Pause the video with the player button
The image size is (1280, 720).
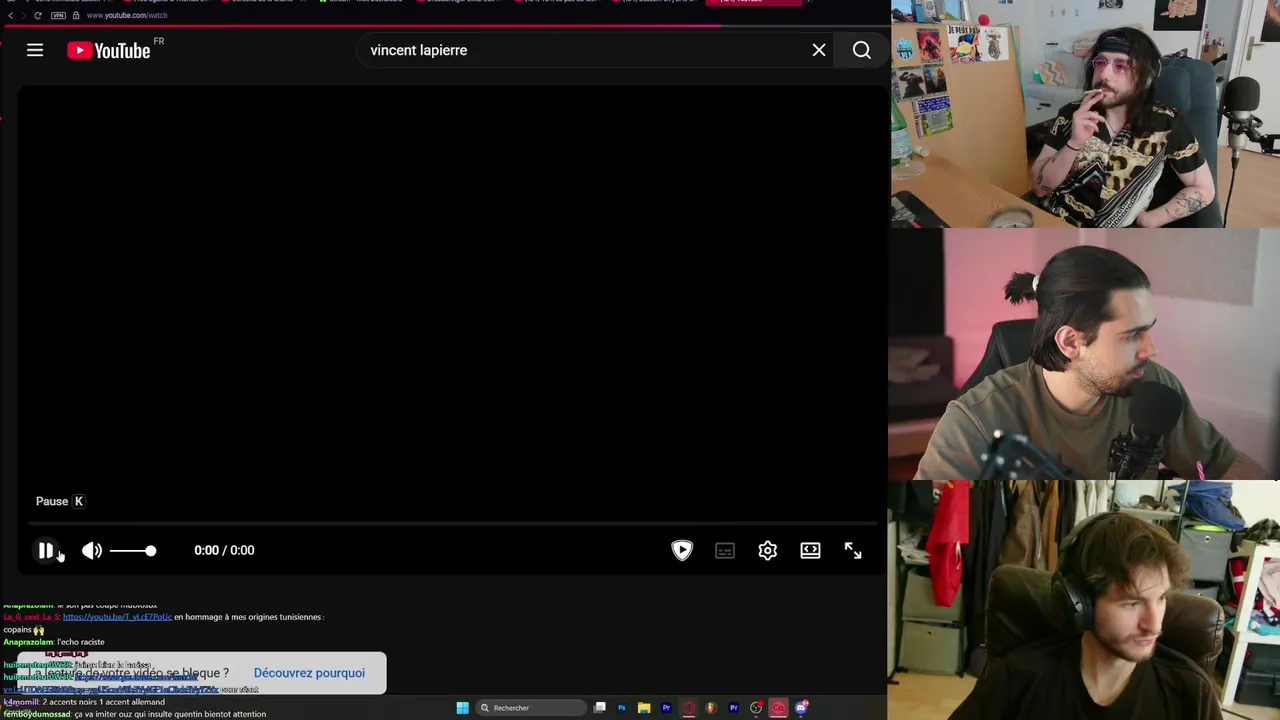click(46, 550)
